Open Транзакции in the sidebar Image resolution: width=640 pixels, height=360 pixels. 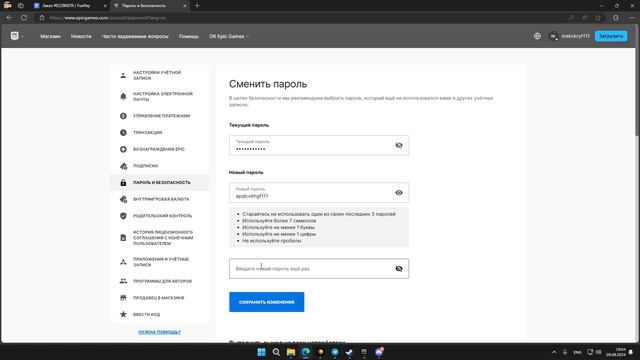[147, 133]
